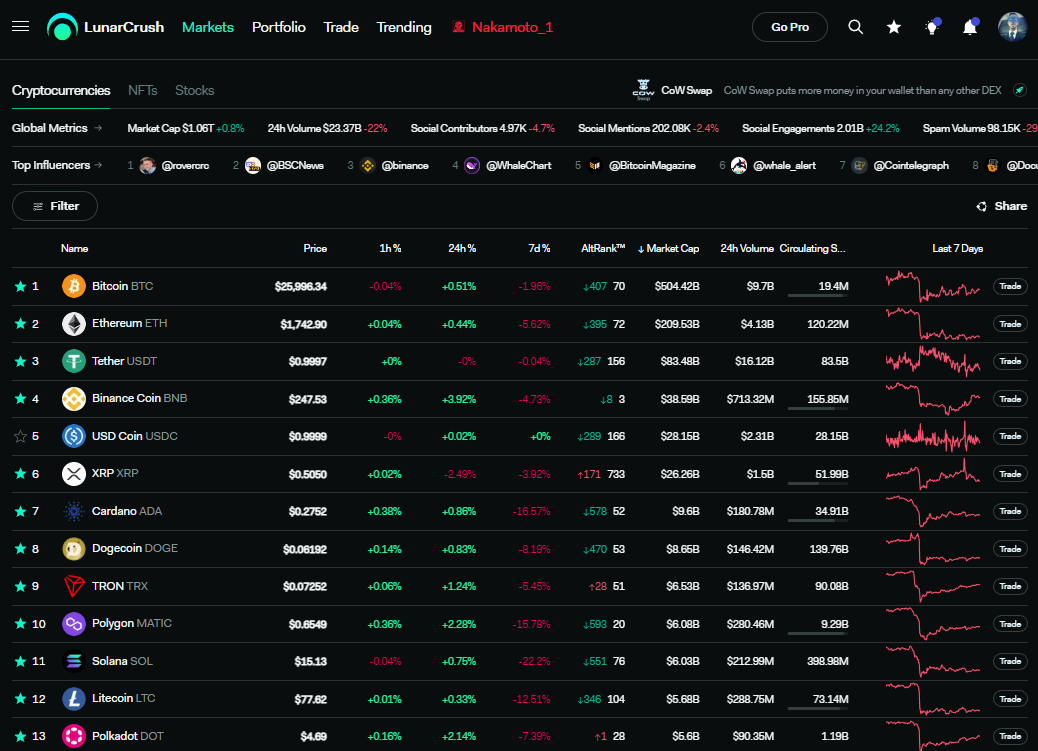Click the Bitcoin coin logo
Screen dimensions: 1038x751
(x=73, y=286)
